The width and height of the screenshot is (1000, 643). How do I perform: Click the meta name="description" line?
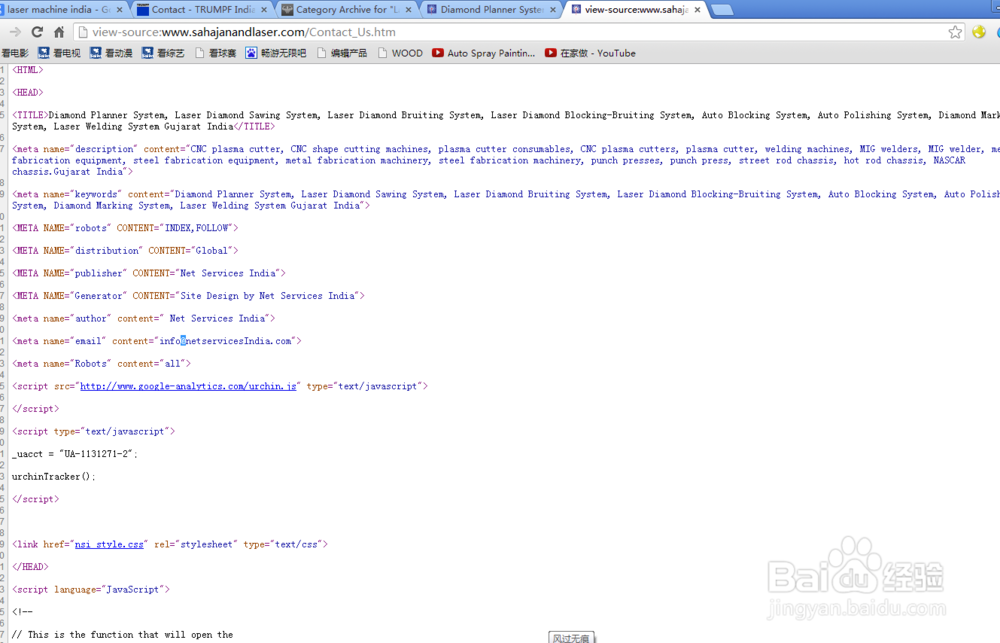tap(506, 160)
